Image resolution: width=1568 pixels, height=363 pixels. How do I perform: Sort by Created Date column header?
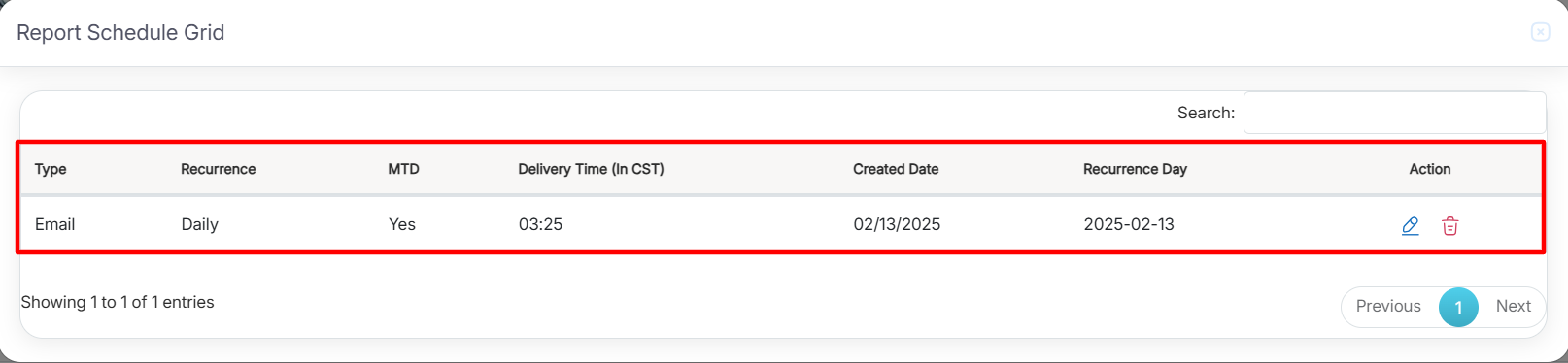click(896, 169)
